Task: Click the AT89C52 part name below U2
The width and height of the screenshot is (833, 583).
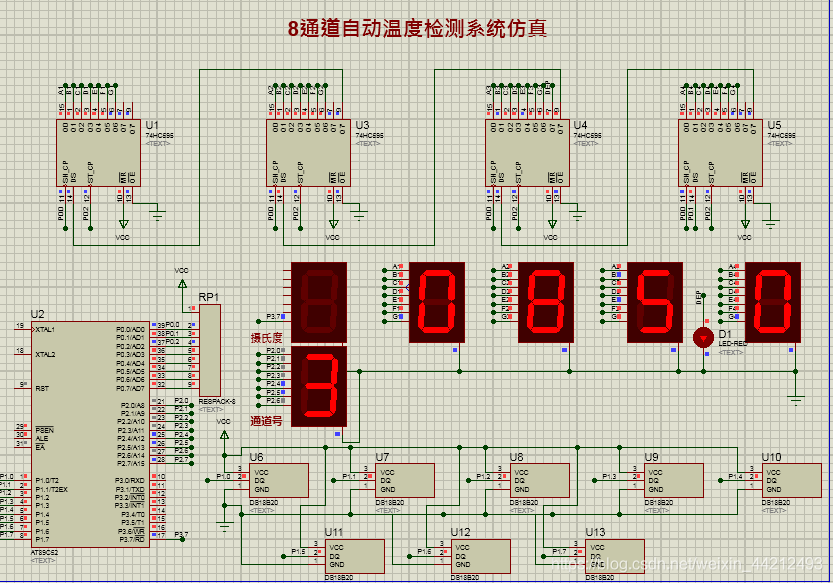Action: tap(45, 553)
